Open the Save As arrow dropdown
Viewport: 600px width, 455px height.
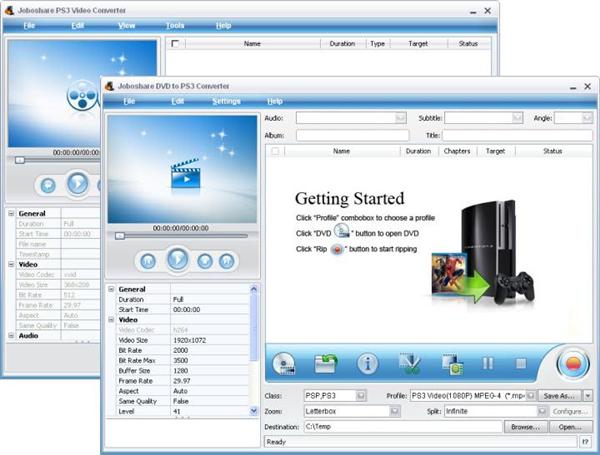pos(587,395)
